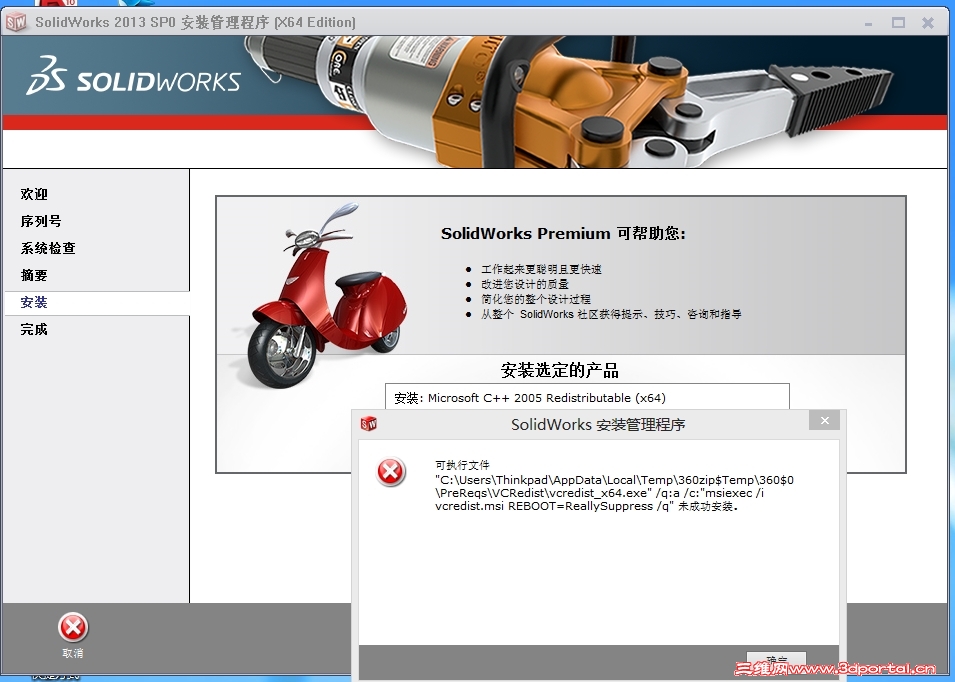955x682 pixels.
Task: Click the installer window title text
Action: [x=196, y=23]
